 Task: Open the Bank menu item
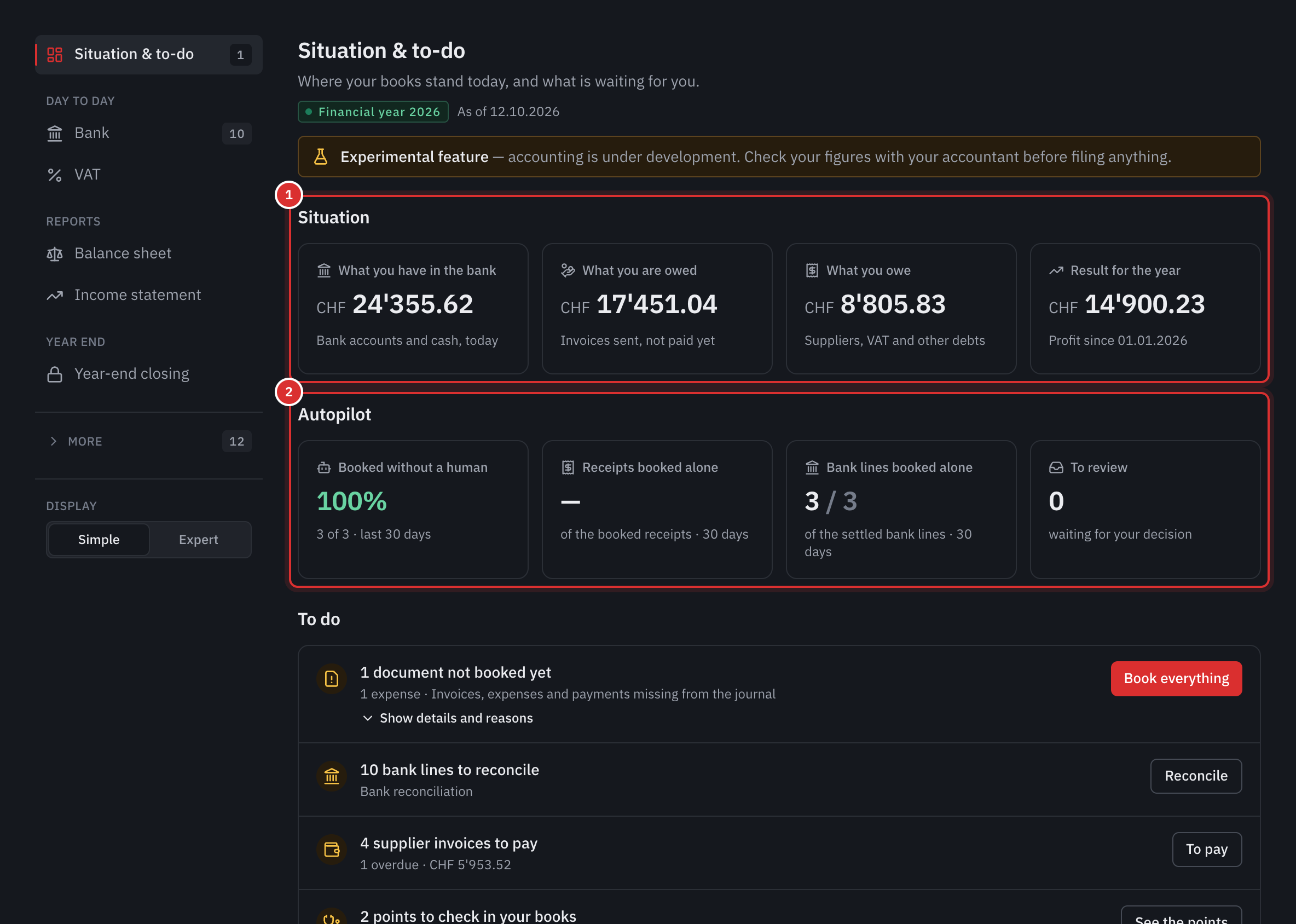[148, 134]
